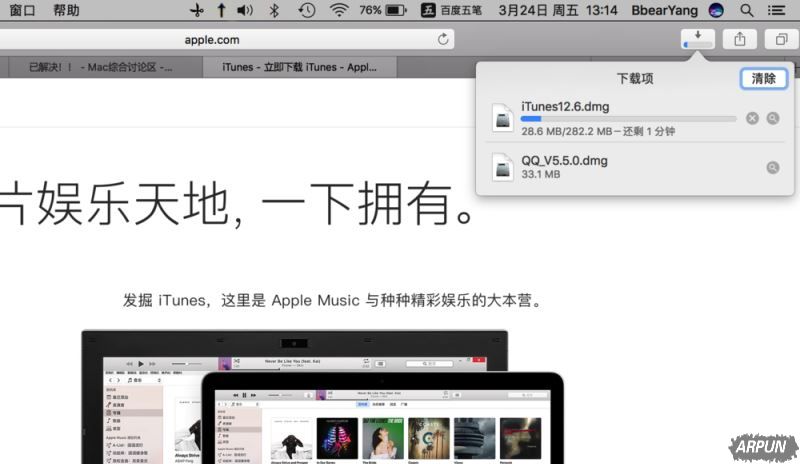Reveal QQ_V5.5.0.dmg in Finder
Screen dimensions: 800x464
pyautogui.click(x=773, y=167)
